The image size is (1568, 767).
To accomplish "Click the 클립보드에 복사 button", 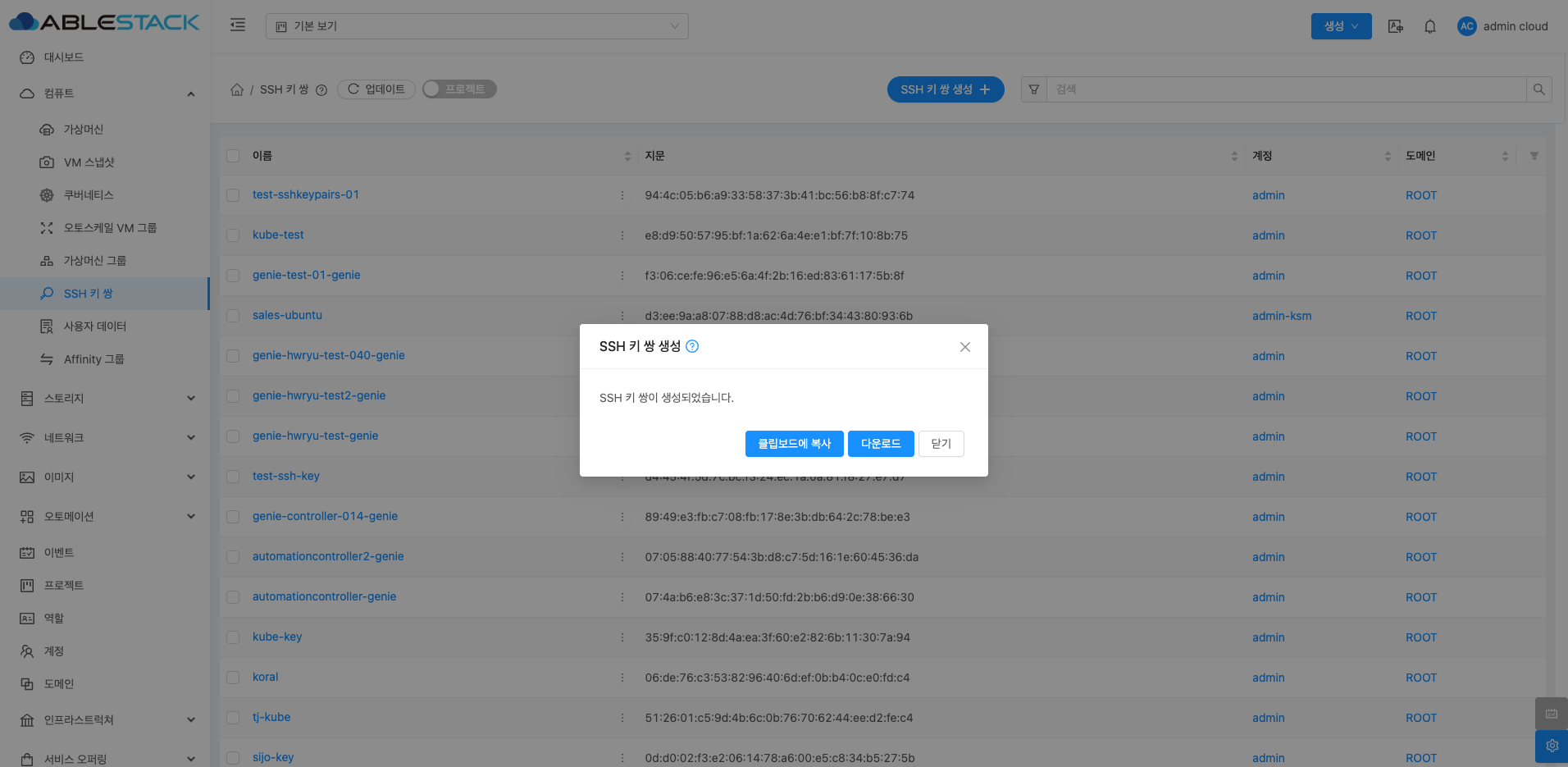I will click(794, 444).
